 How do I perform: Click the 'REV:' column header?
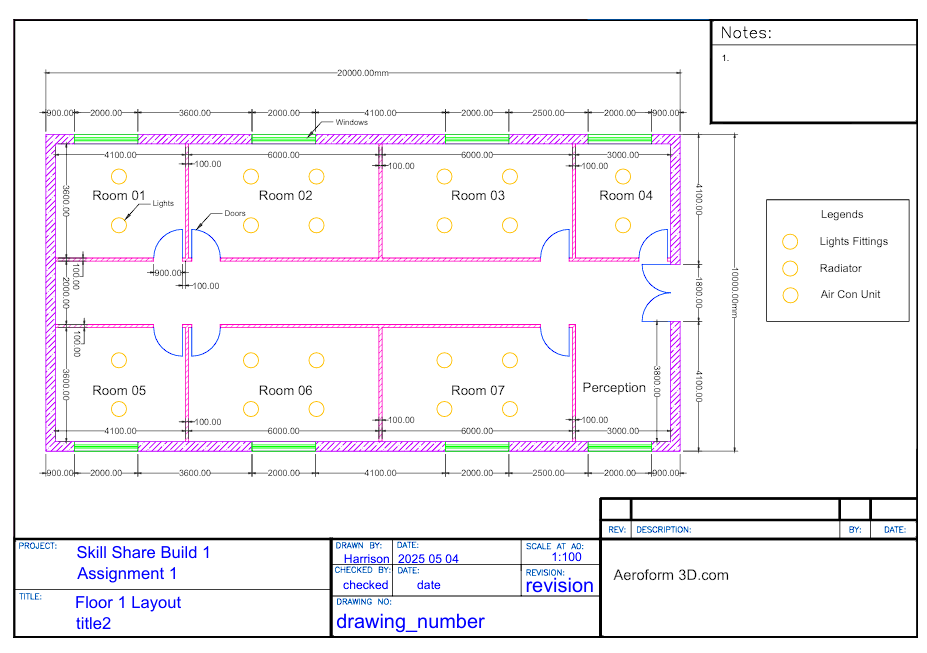[617, 530]
